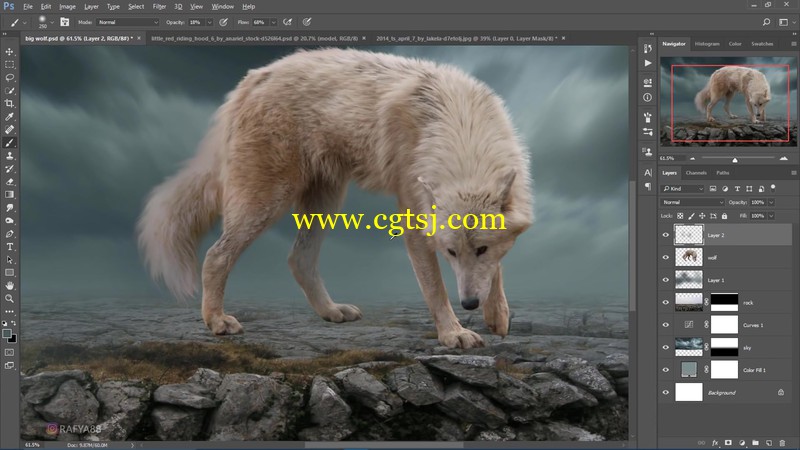Viewport: 800px width, 450px height.
Task: Hide the Layer 2 layer
Action: point(665,235)
